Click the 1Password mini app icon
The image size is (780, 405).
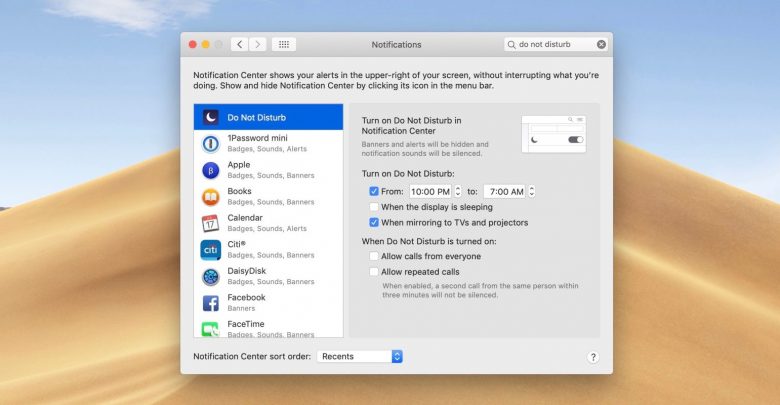(x=211, y=144)
